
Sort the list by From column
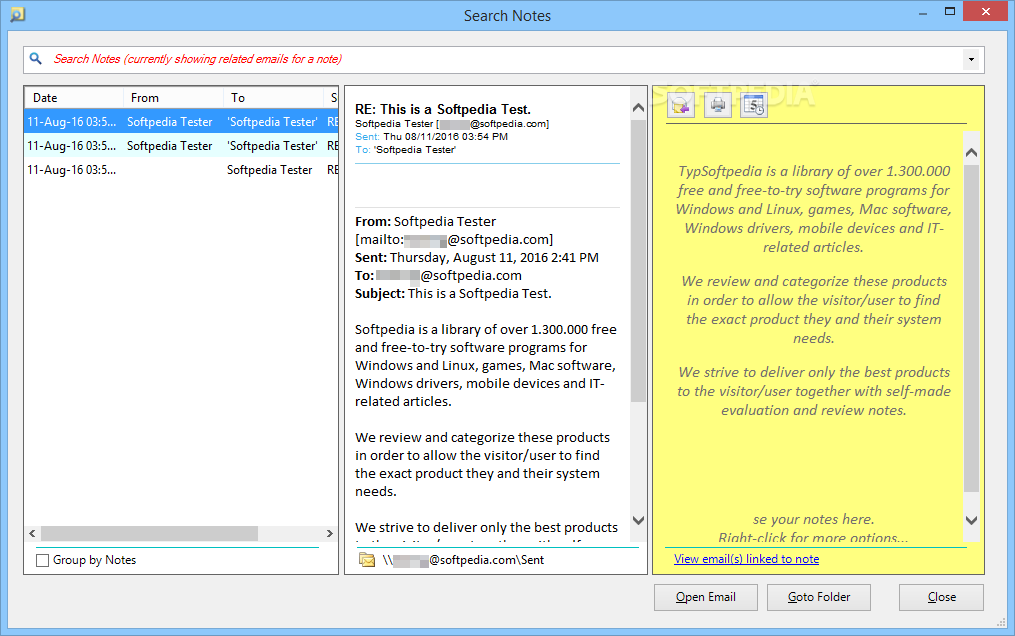coord(173,98)
